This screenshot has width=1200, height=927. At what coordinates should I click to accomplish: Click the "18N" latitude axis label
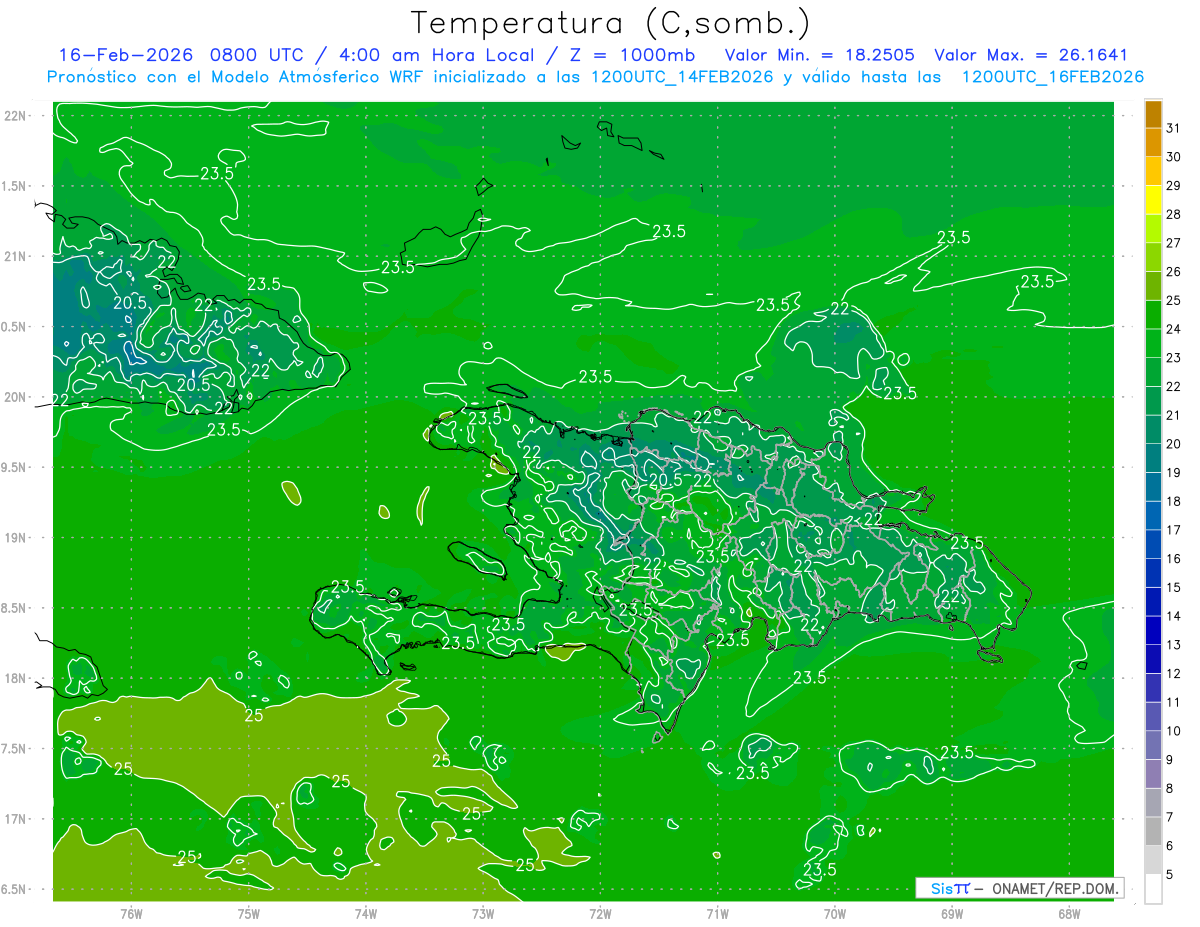point(15,678)
